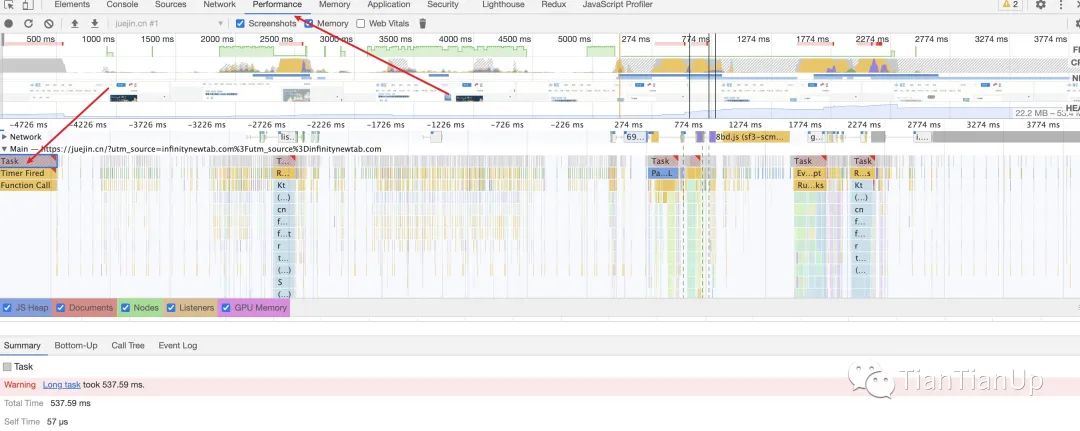This screenshot has height=431, width=1080.
Task: Start recording with the record button
Action: coord(9,23)
